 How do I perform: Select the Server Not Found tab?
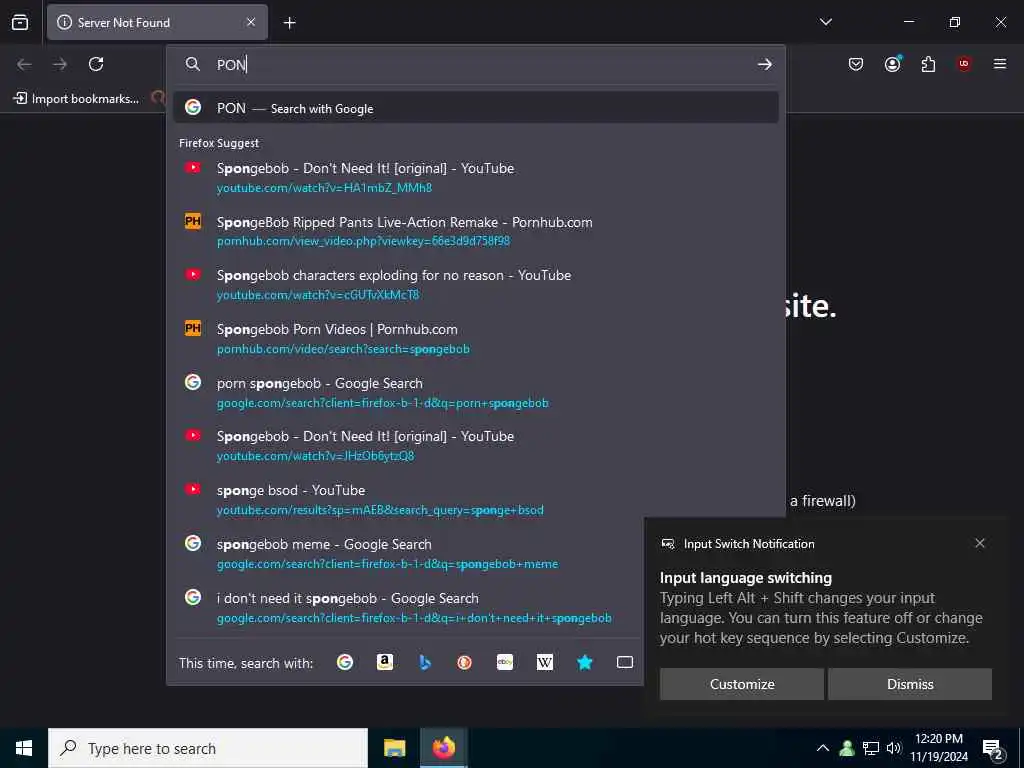point(157,23)
